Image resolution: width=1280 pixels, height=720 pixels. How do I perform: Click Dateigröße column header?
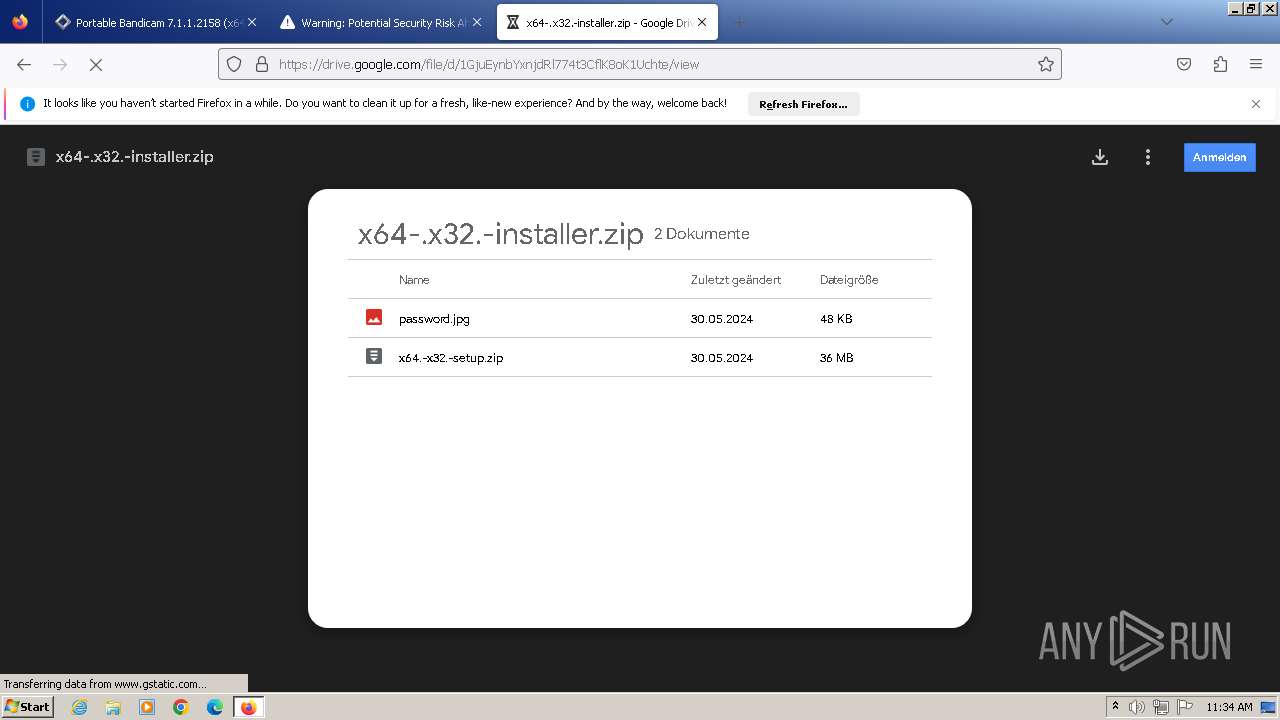coord(849,280)
